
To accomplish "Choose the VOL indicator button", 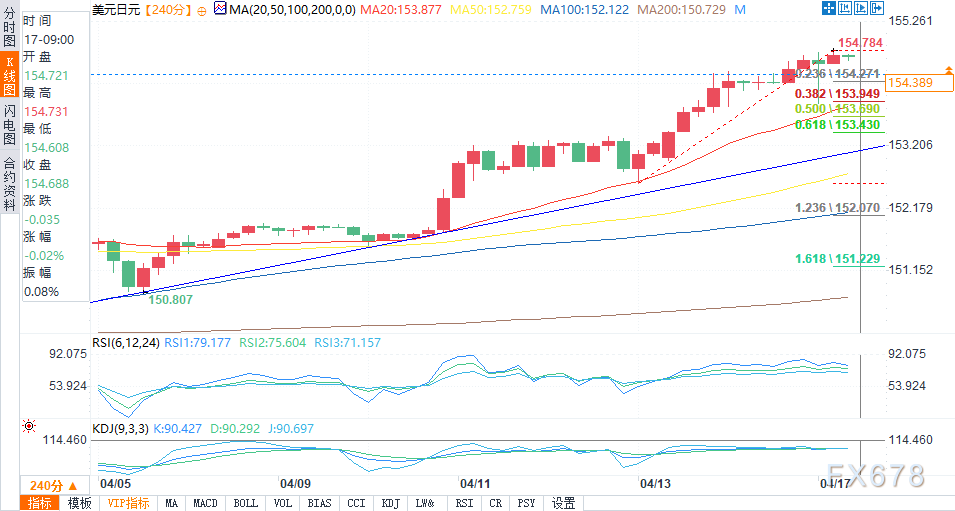I will tap(283, 503).
